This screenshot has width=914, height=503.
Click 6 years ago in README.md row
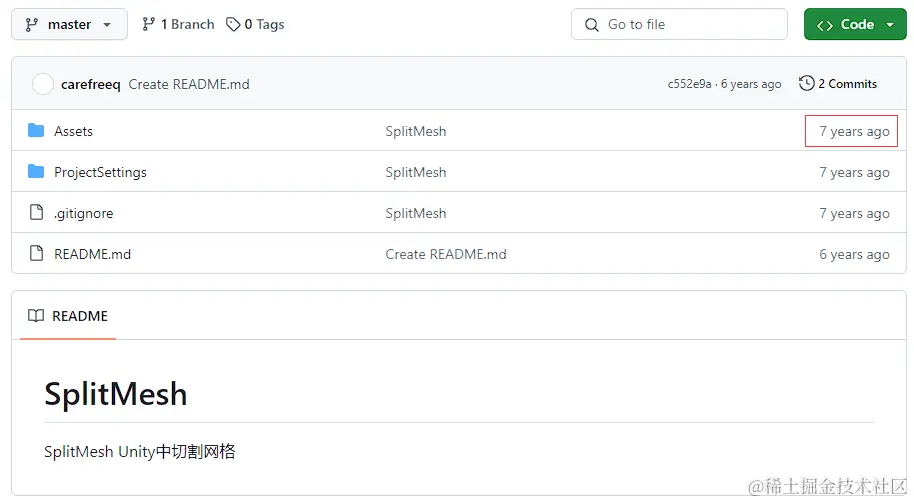coord(854,254)
